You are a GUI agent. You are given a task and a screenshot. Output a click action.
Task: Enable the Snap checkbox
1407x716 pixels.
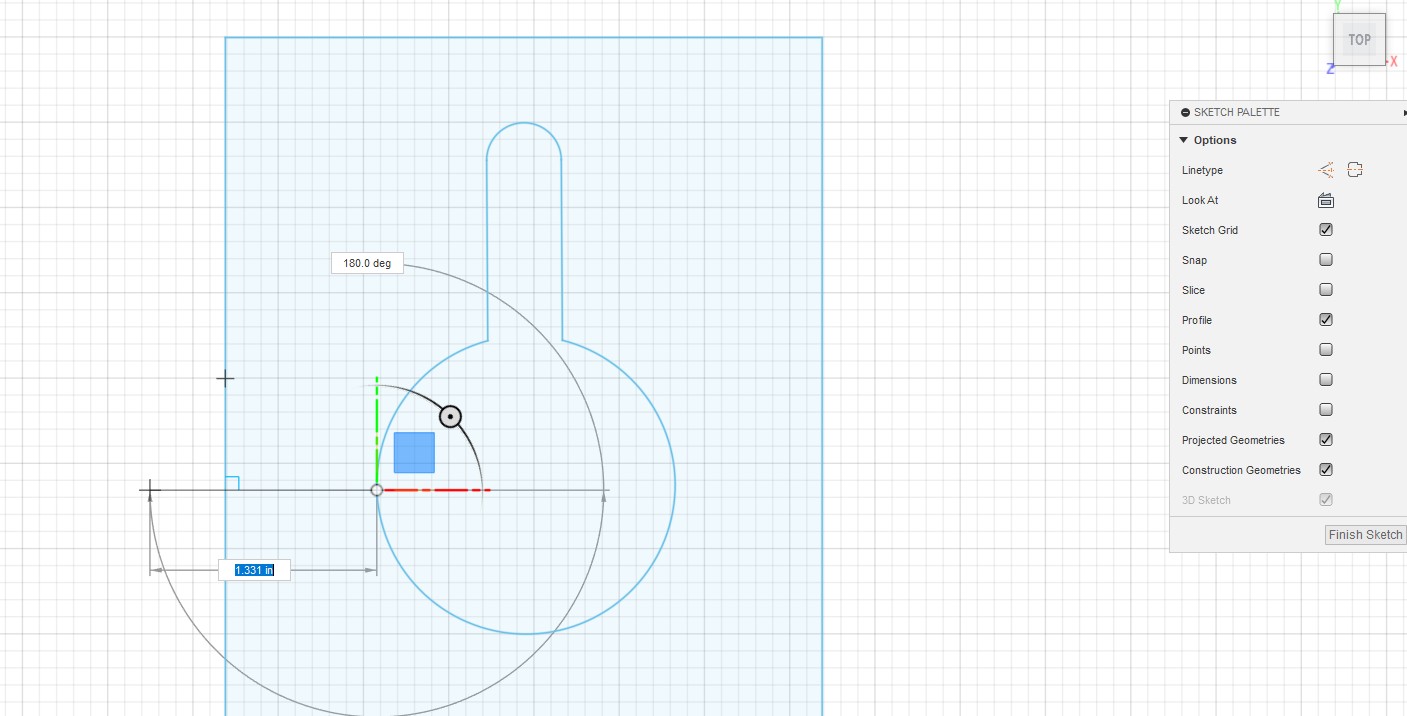(1326, 260)
